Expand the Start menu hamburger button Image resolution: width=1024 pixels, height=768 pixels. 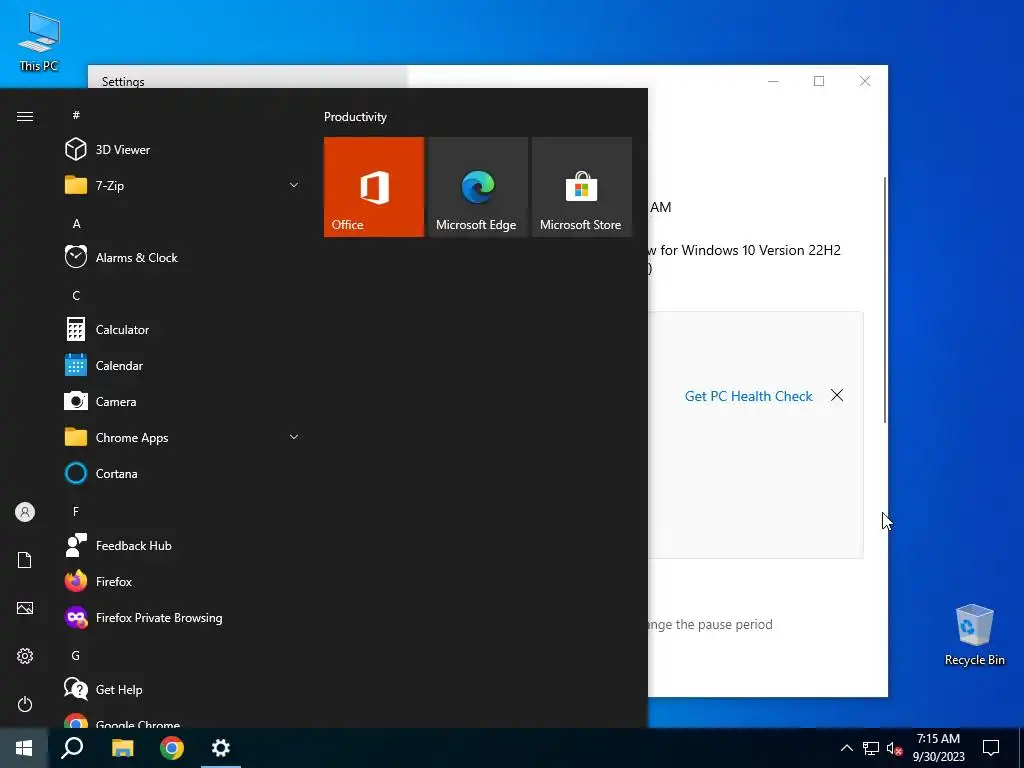(25, 116)
